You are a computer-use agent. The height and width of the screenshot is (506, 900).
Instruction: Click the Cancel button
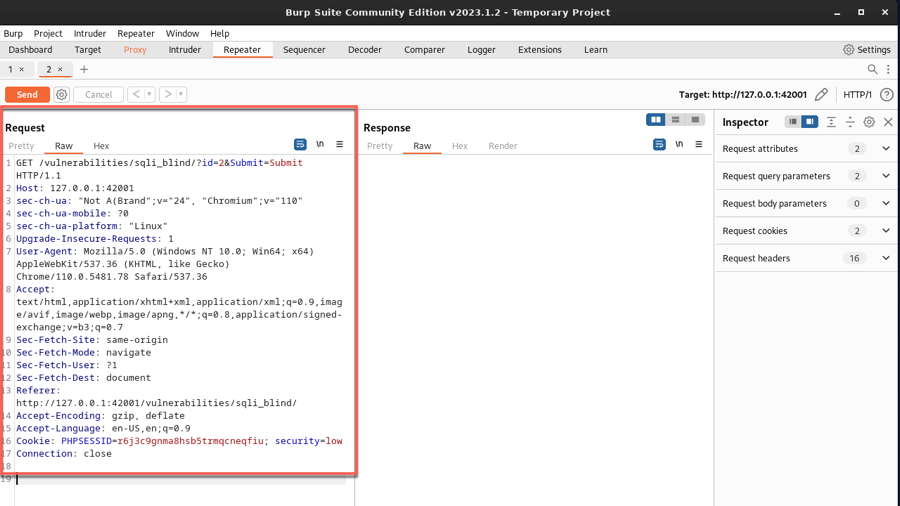(x=98, y=95)
